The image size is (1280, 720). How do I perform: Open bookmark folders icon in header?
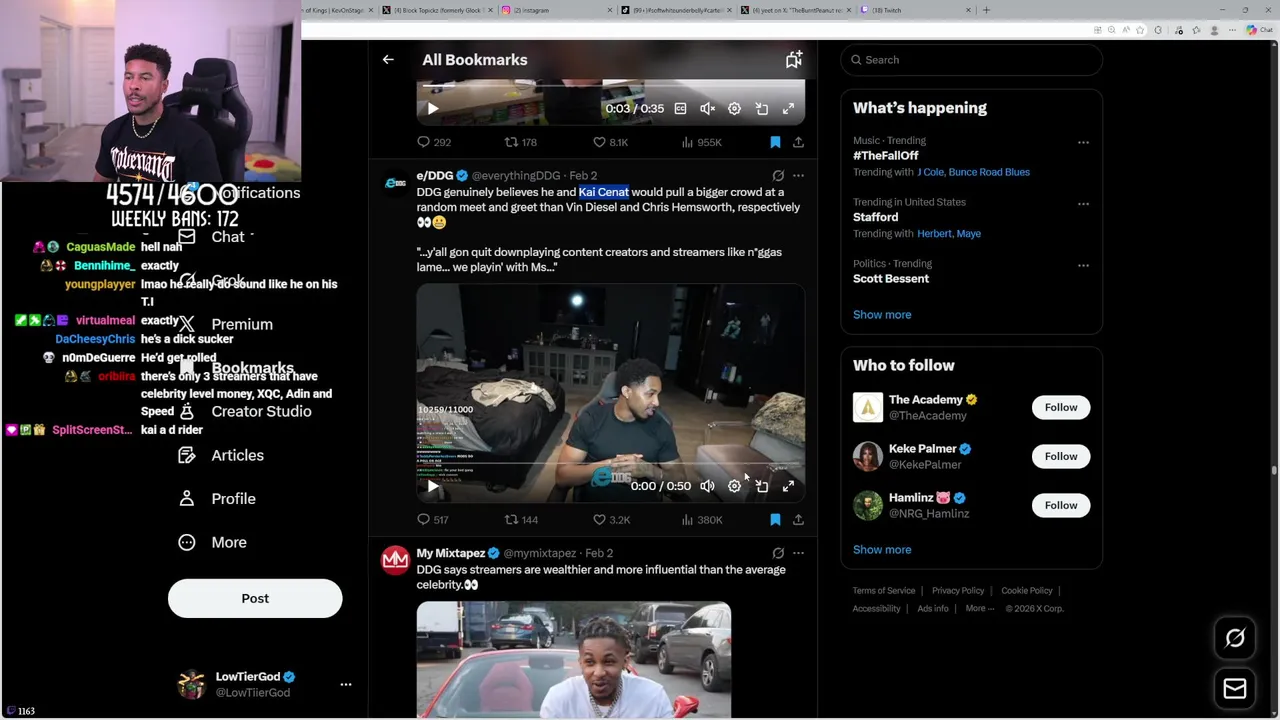(793, 60)
